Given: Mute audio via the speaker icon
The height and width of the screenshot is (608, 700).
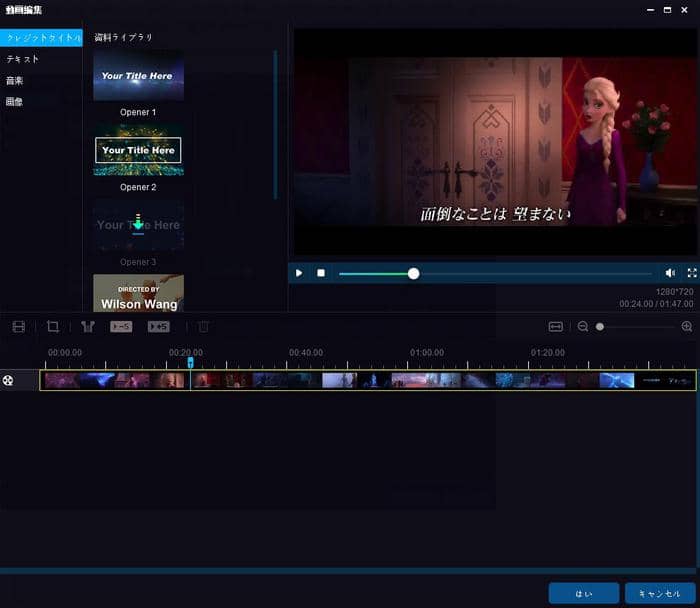Looking at the screenshot, I should pyautogui.click(x=670, y=273).
